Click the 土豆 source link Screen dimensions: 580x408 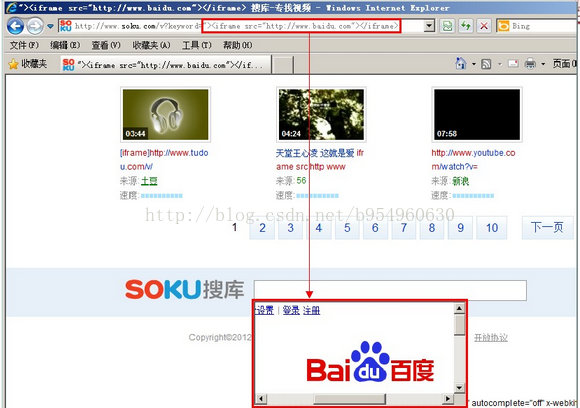click(x=149, y=181)
